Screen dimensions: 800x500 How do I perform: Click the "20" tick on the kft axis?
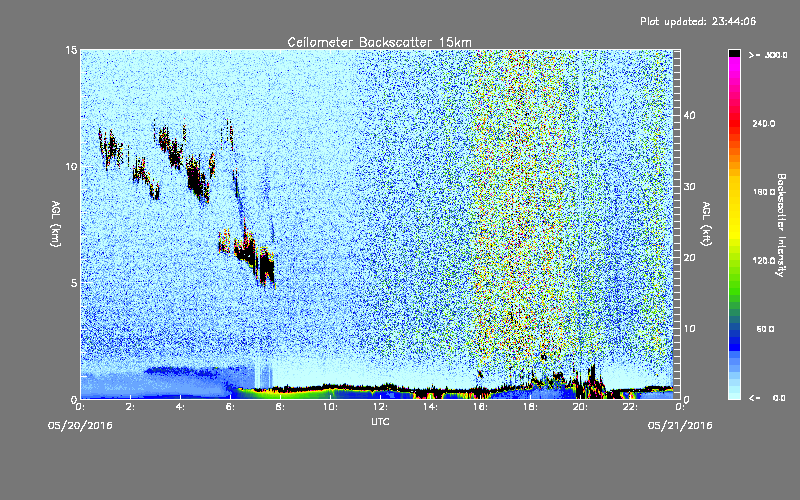(689, 258)
